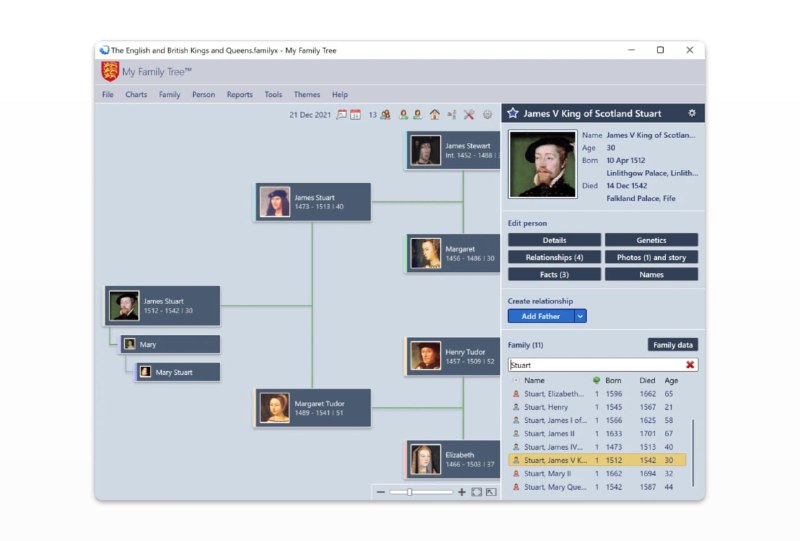Select James Stuart 1512 - 1542 tree node

(x=162, y=306)
